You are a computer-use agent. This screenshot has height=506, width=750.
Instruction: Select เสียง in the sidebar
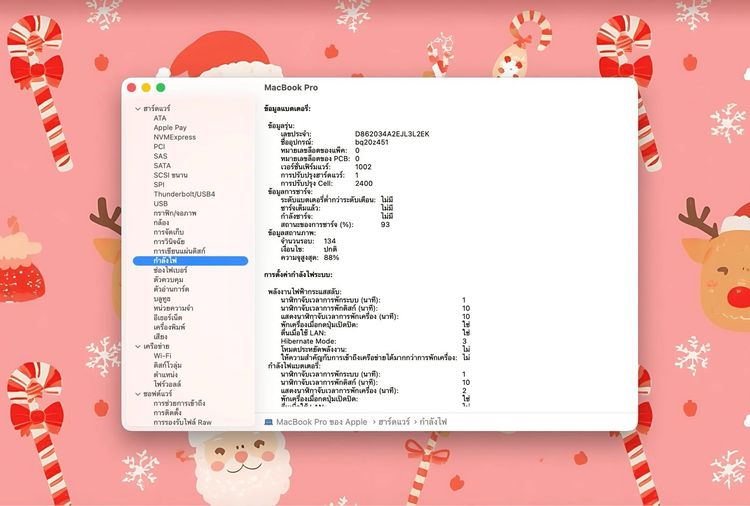[160, 337]
